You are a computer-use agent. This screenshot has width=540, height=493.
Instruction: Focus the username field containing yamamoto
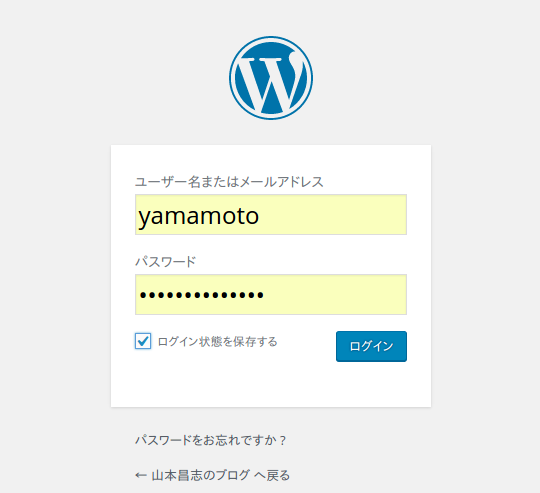coord(271,214)
